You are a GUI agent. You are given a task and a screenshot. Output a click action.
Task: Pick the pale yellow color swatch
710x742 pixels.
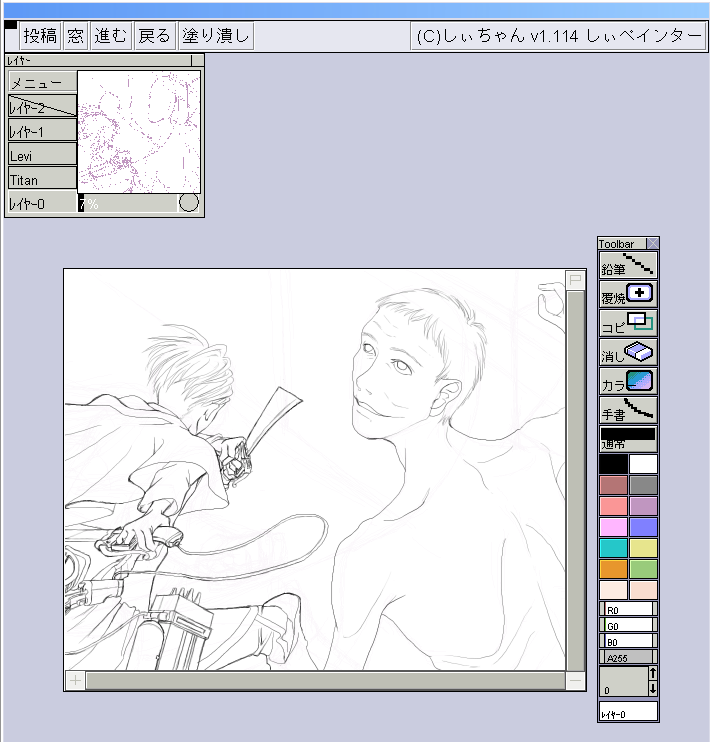[x=643, y=548]
